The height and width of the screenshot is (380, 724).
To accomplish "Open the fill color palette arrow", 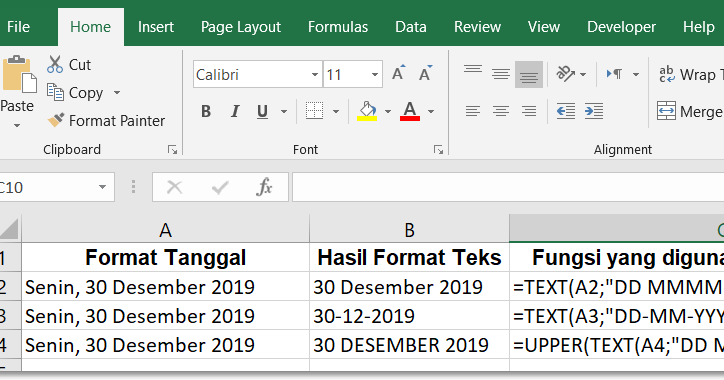I will [388, 111].
